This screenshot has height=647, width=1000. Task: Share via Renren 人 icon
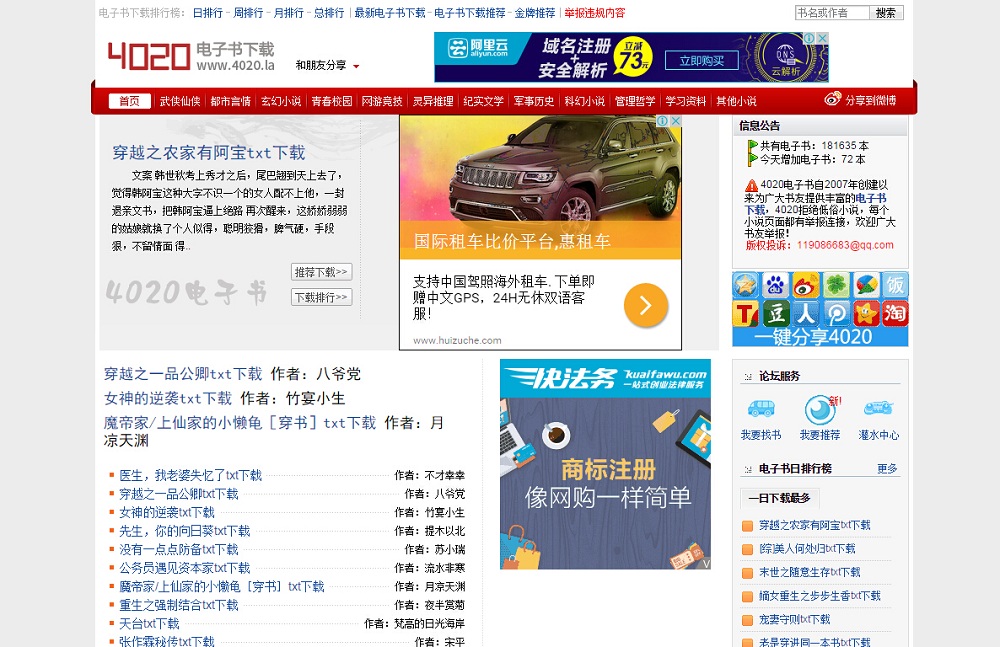click(x=805, y=313)
